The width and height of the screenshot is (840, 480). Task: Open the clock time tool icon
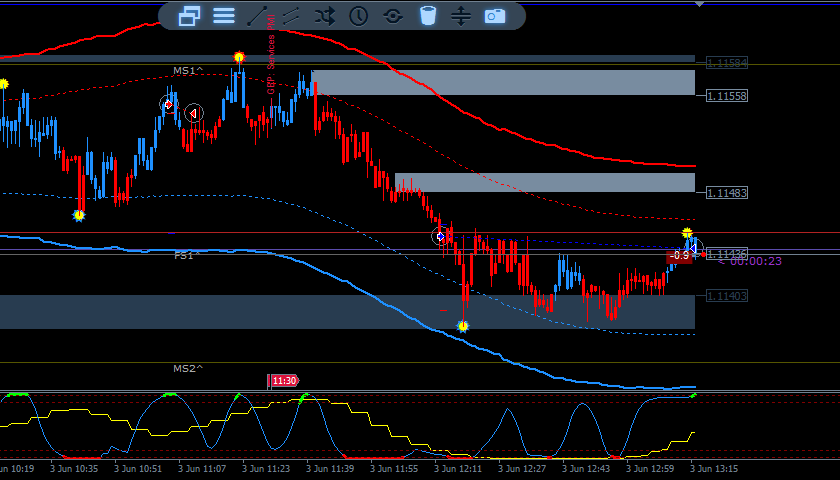point(358,16)
